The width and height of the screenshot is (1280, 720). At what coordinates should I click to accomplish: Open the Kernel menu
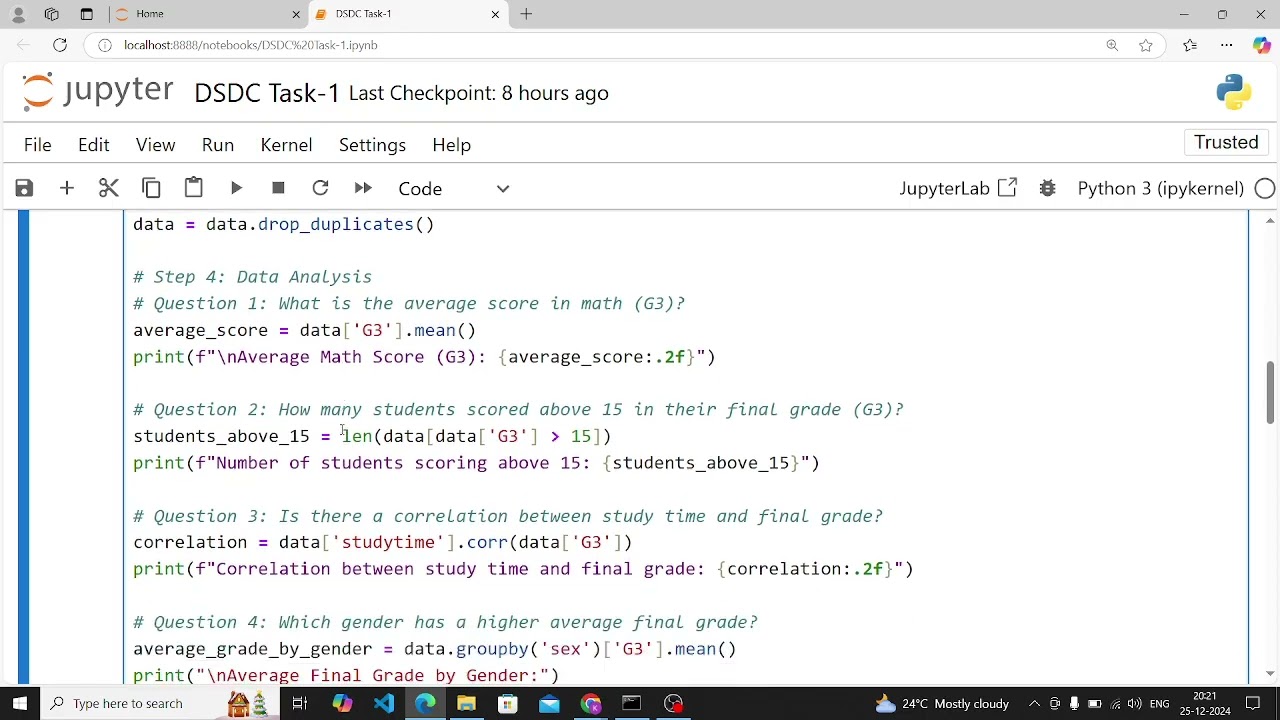[286, 145]
